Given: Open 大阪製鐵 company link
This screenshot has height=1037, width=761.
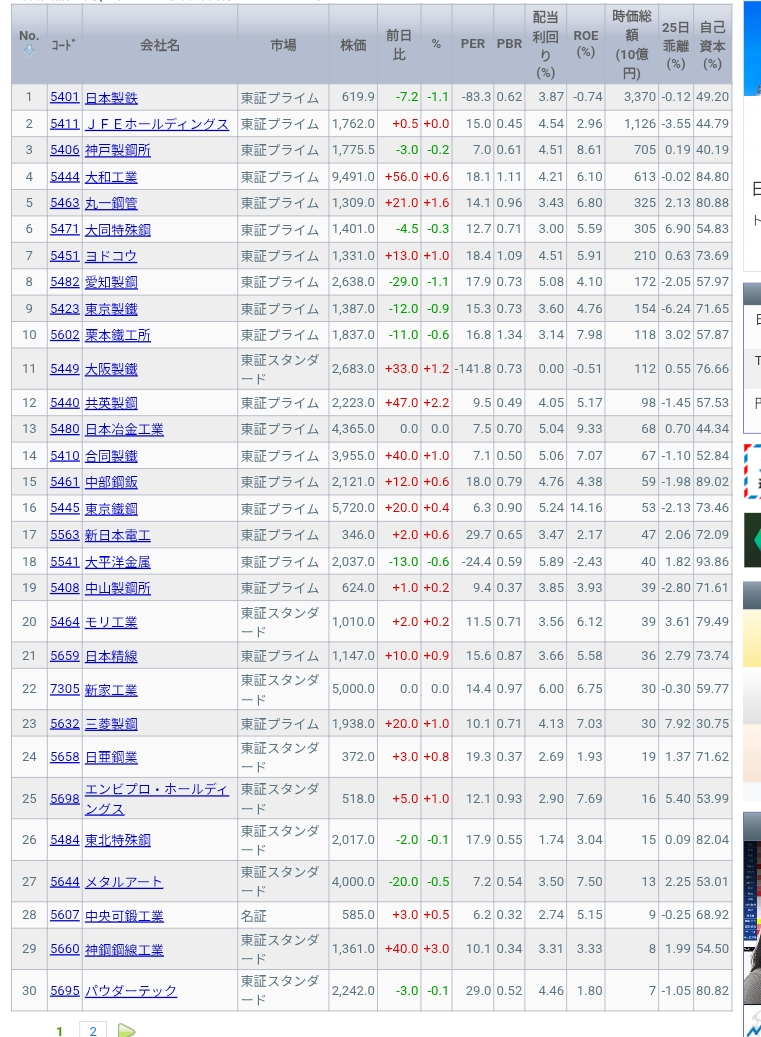Looking at the screenshot, I should [x=111, y=369].
